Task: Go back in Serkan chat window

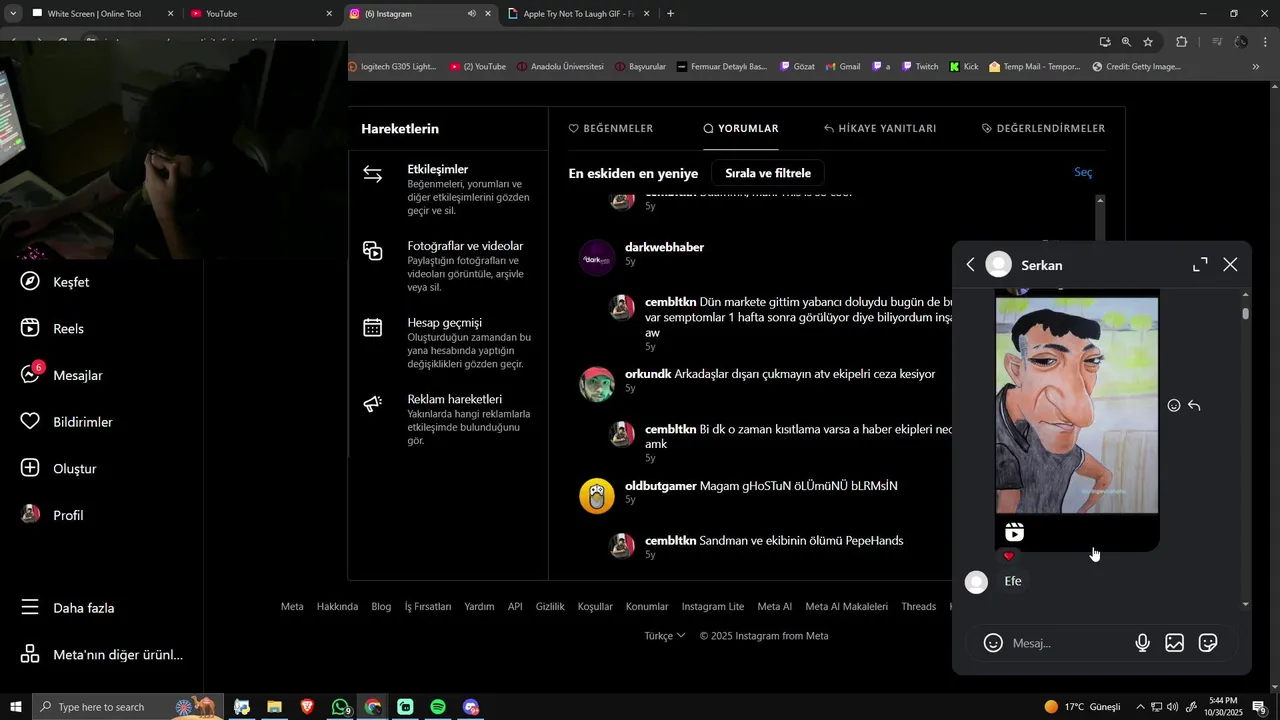Action: pyautogui.click(x=970, y=265)
